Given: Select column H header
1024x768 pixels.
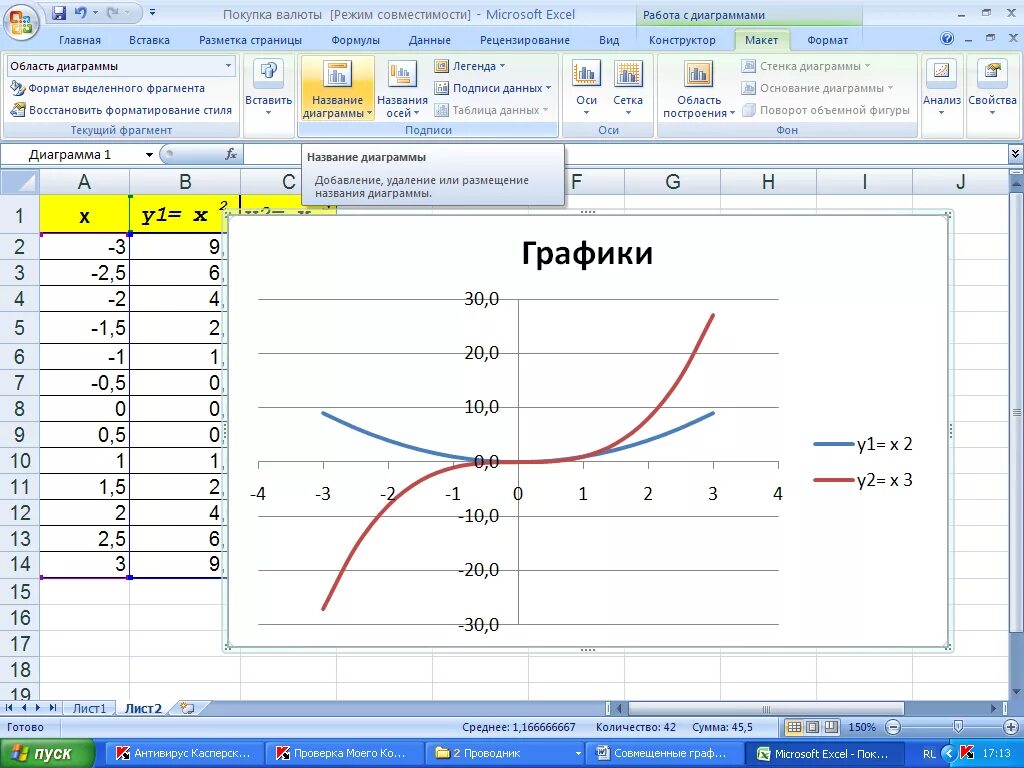Looking at the screenshot, I should (768, 182).
